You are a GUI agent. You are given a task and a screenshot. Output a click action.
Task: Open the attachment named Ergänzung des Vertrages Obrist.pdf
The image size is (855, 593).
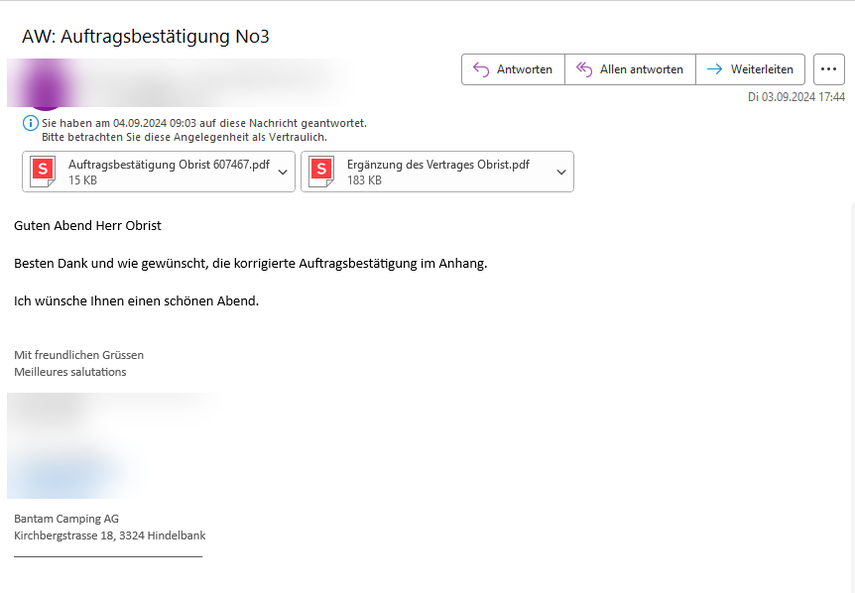tap(438, 165)
